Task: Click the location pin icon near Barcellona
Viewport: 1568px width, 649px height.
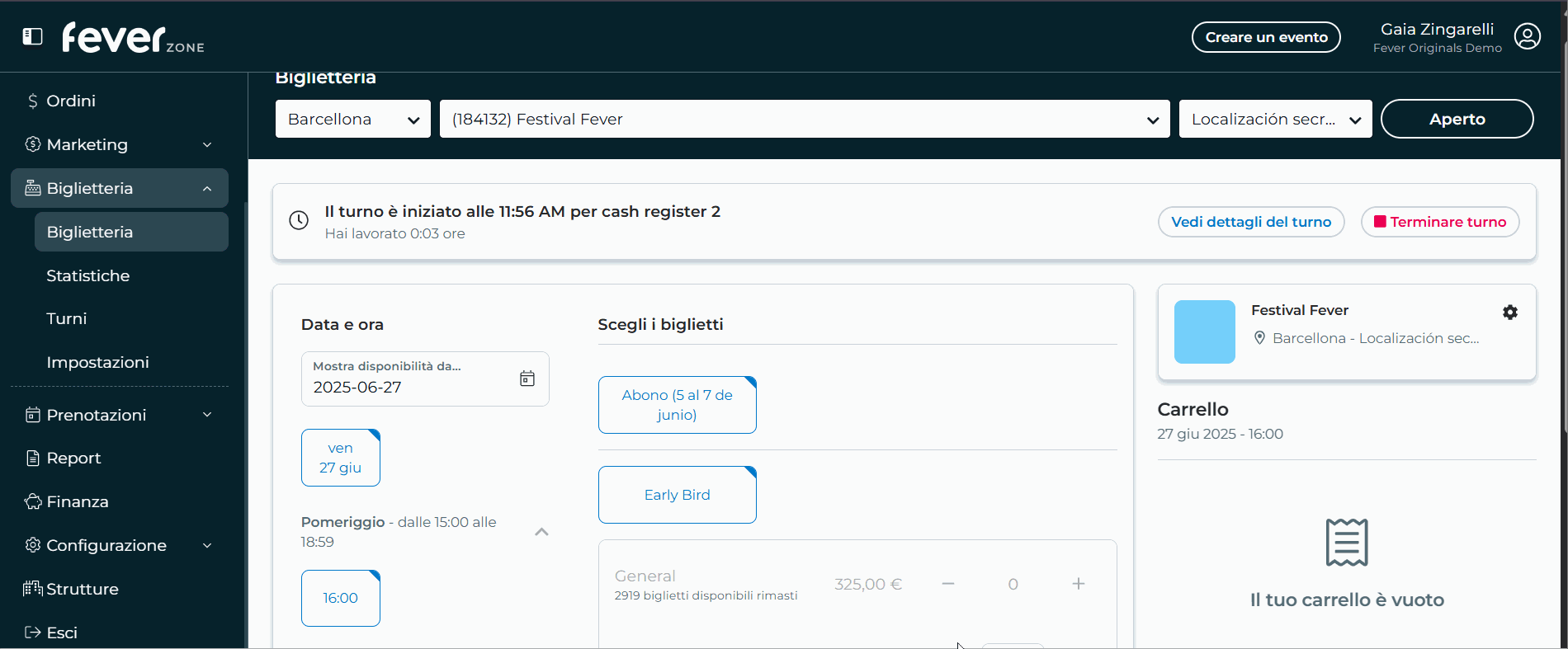Action: click(1259, 338)
